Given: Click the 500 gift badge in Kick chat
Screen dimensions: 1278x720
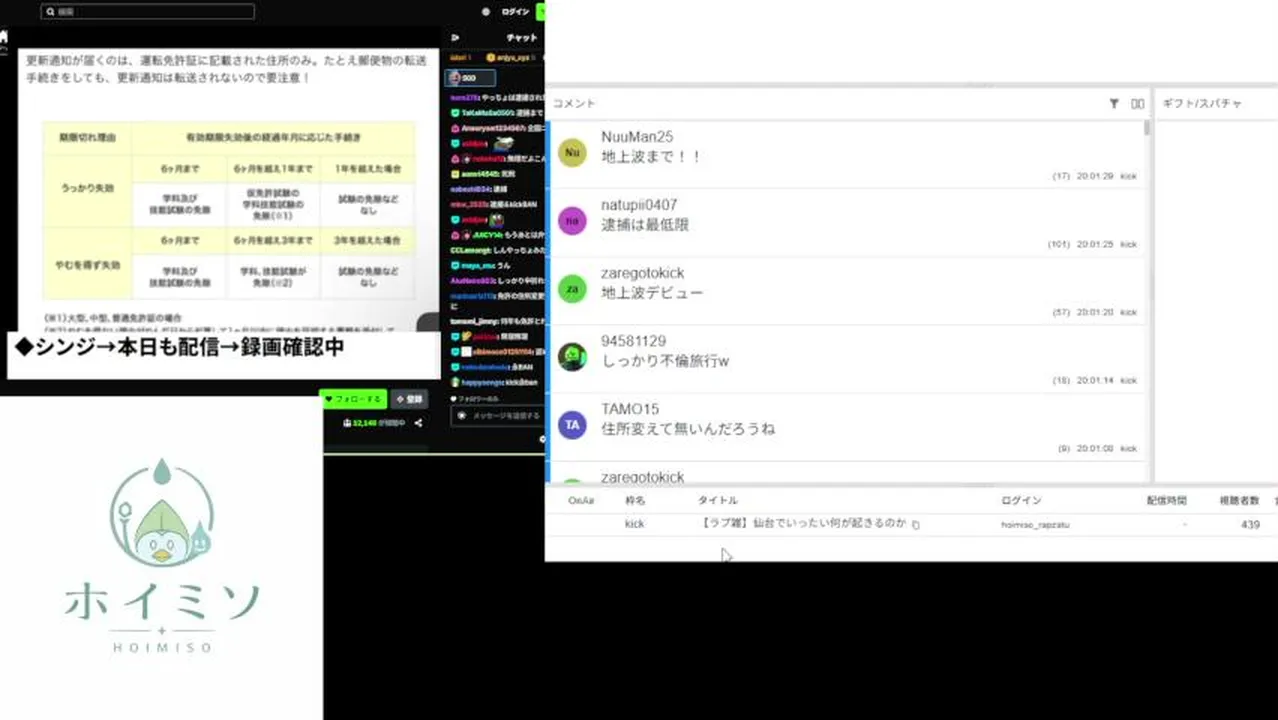Looking at the screenshot, I should click(469, 78).
